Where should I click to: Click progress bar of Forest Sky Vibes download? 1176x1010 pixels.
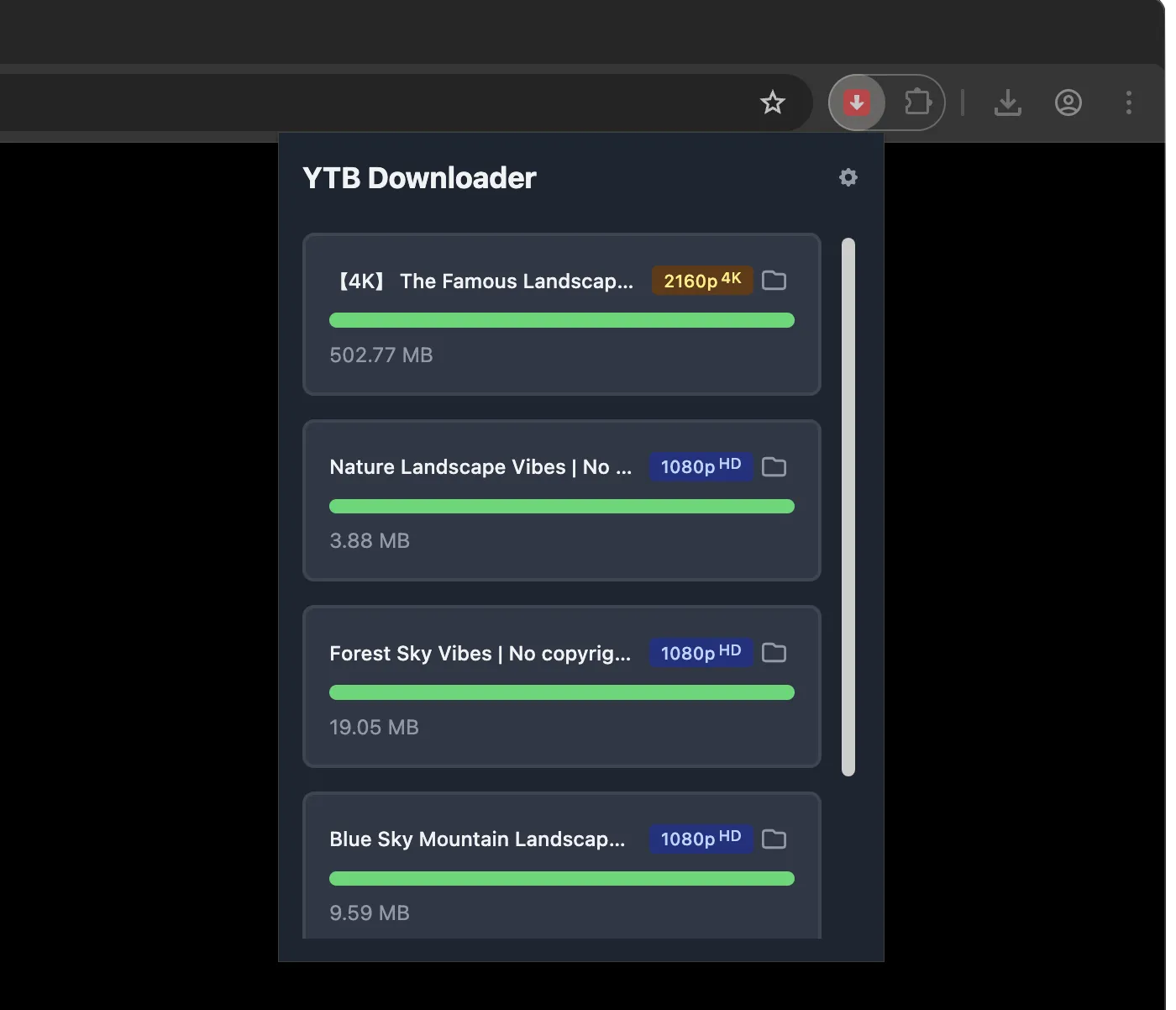[x=562, y=692]
